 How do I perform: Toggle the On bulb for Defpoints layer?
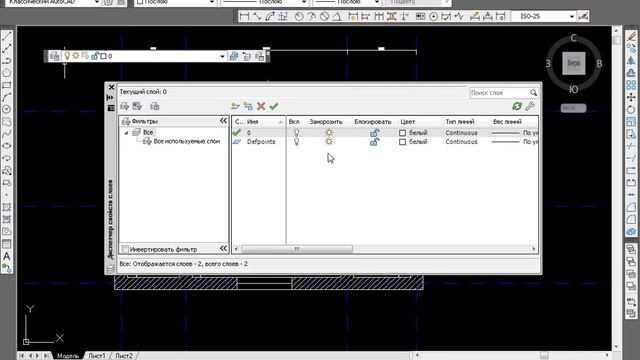click(296, 142)
